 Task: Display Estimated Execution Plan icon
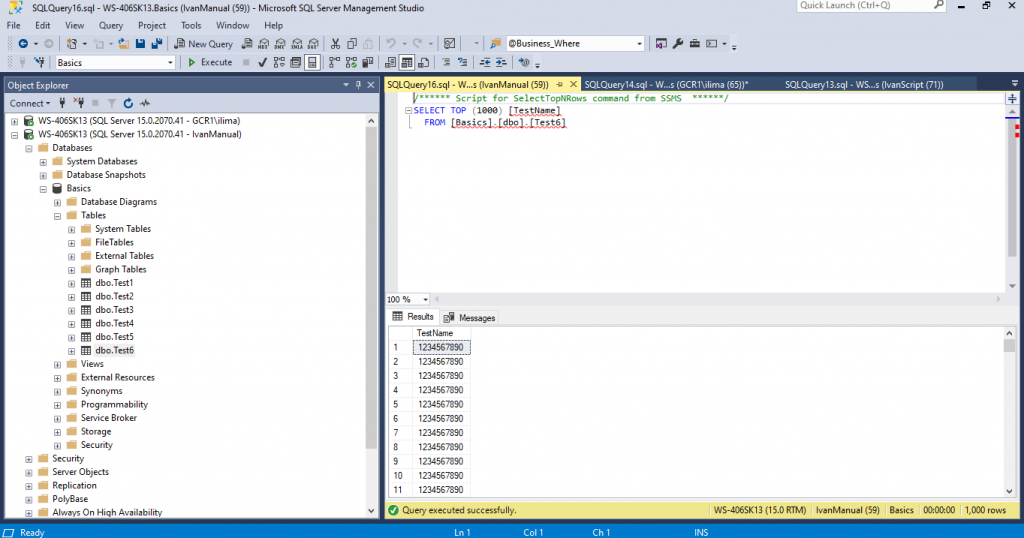click(x=280, y=63)
